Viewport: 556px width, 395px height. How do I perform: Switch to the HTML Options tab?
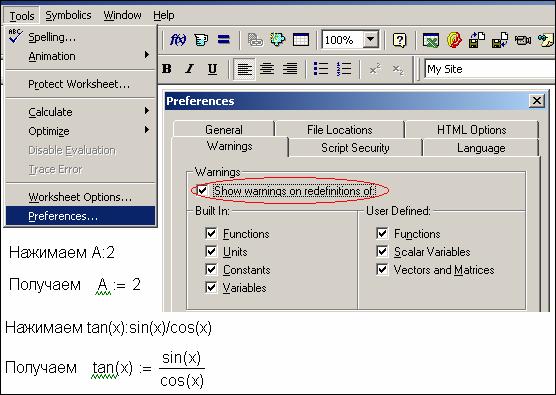[472, 129]
